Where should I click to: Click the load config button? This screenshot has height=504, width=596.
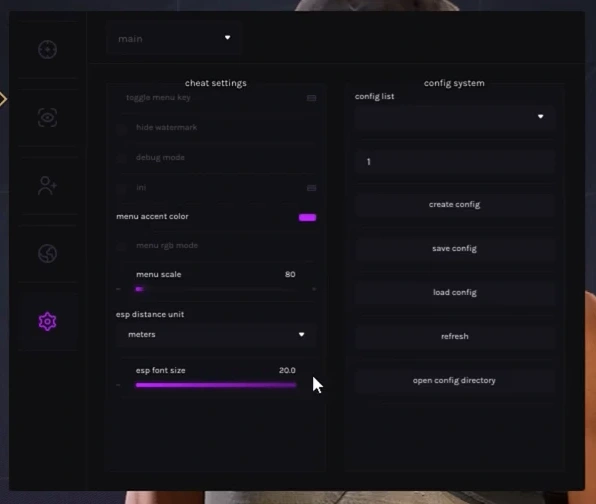pyautogui.click(x=455, y=293)
